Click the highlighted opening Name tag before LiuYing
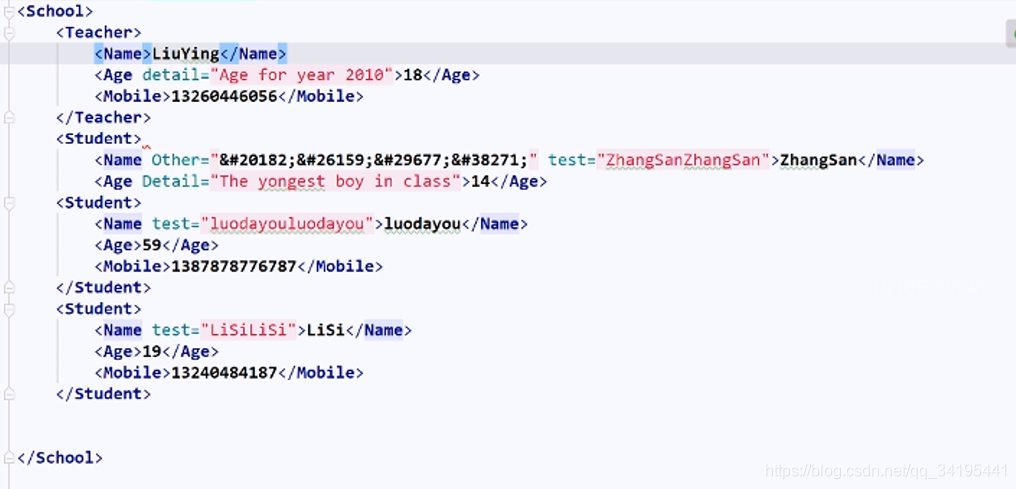 (x=123, y=54)
